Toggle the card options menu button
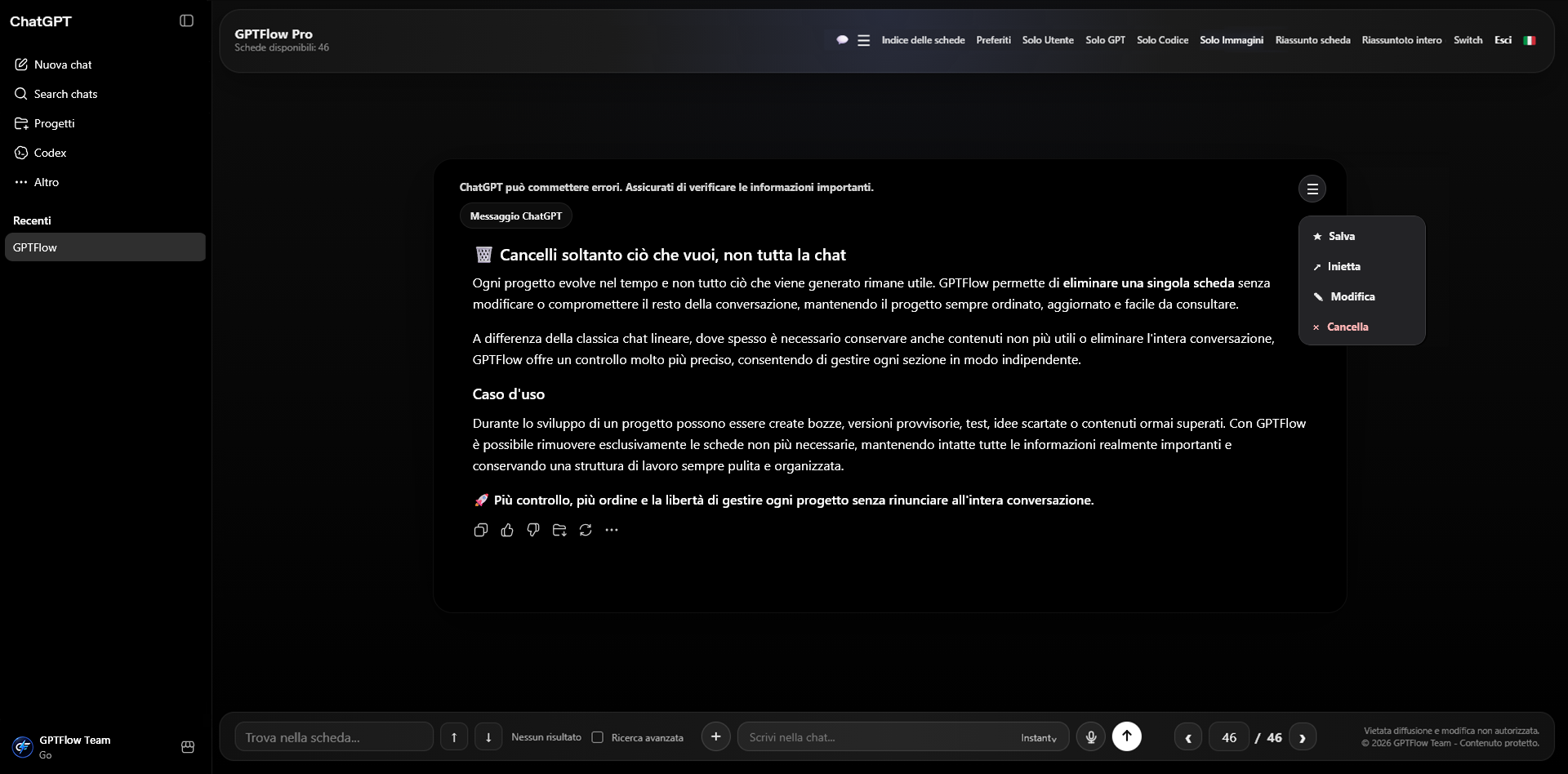This screenshot has height=774, width=1568. click(1312, 189)
